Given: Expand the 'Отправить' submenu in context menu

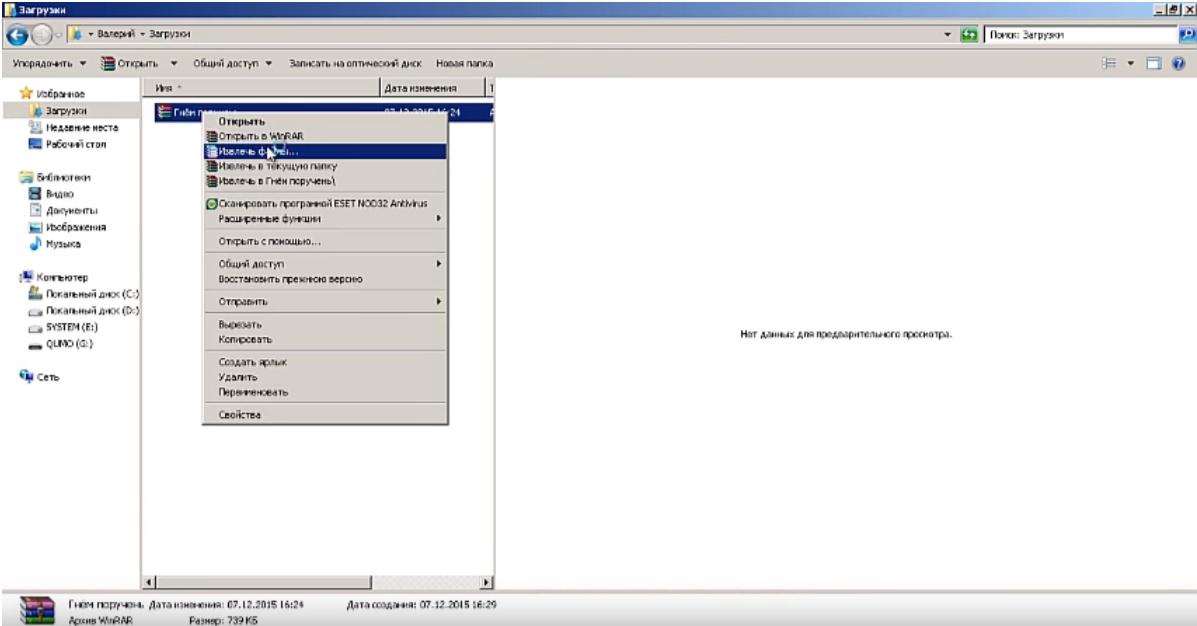Looking at the screenshot, I should (x=325, y=300).
